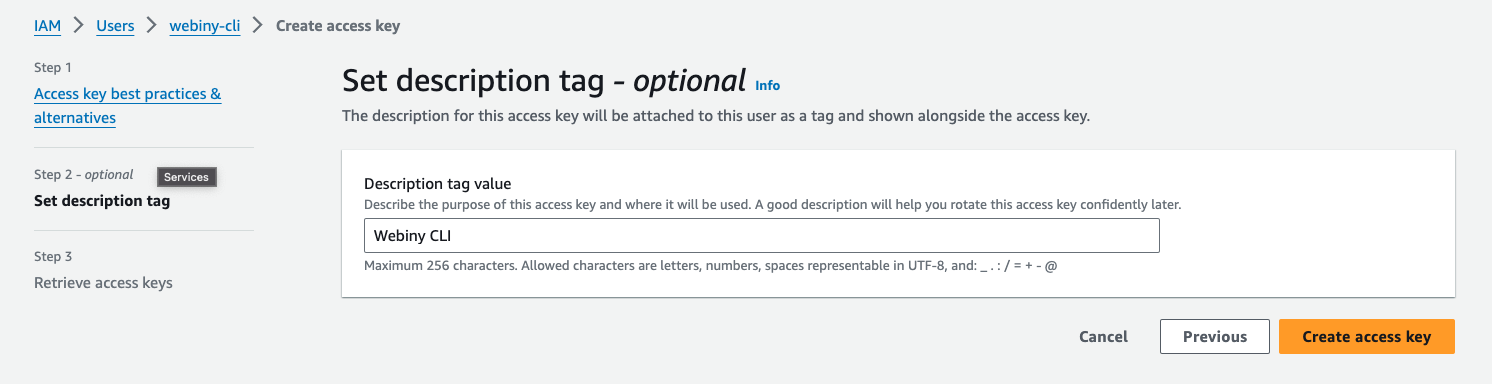The width and height of the screenshot is (1492, 384).
Task: Click the chevron between Users and webiny-cli
Action: coord(152,26)
